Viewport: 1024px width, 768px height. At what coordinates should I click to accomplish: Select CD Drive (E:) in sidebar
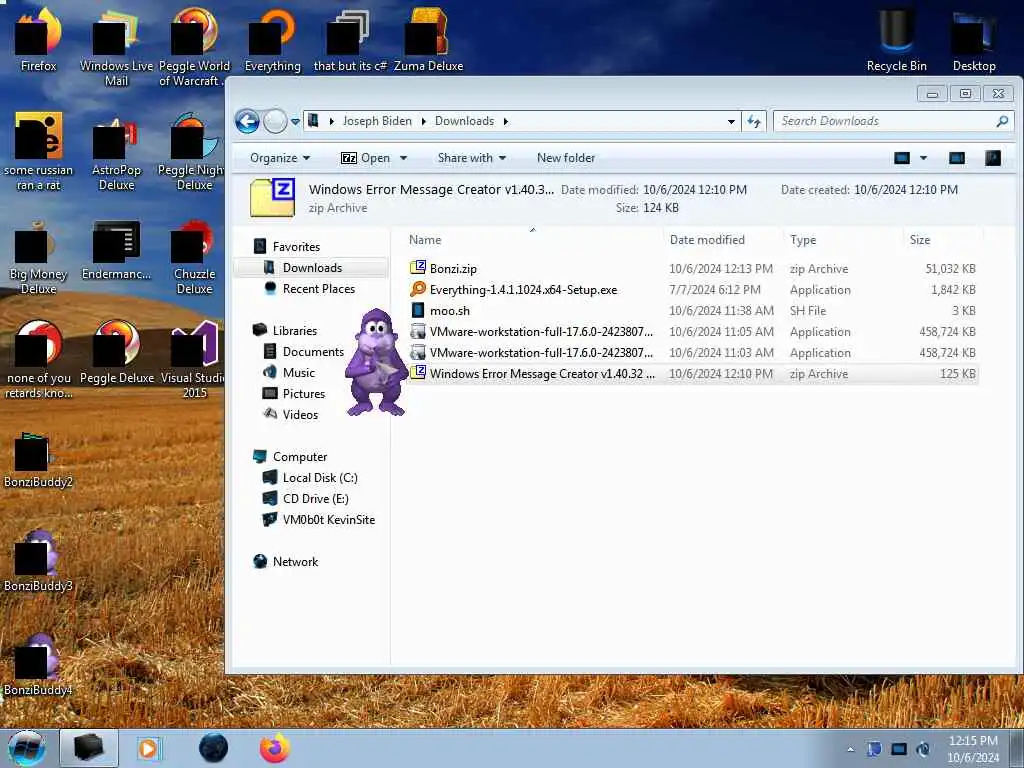coord(315,498)
